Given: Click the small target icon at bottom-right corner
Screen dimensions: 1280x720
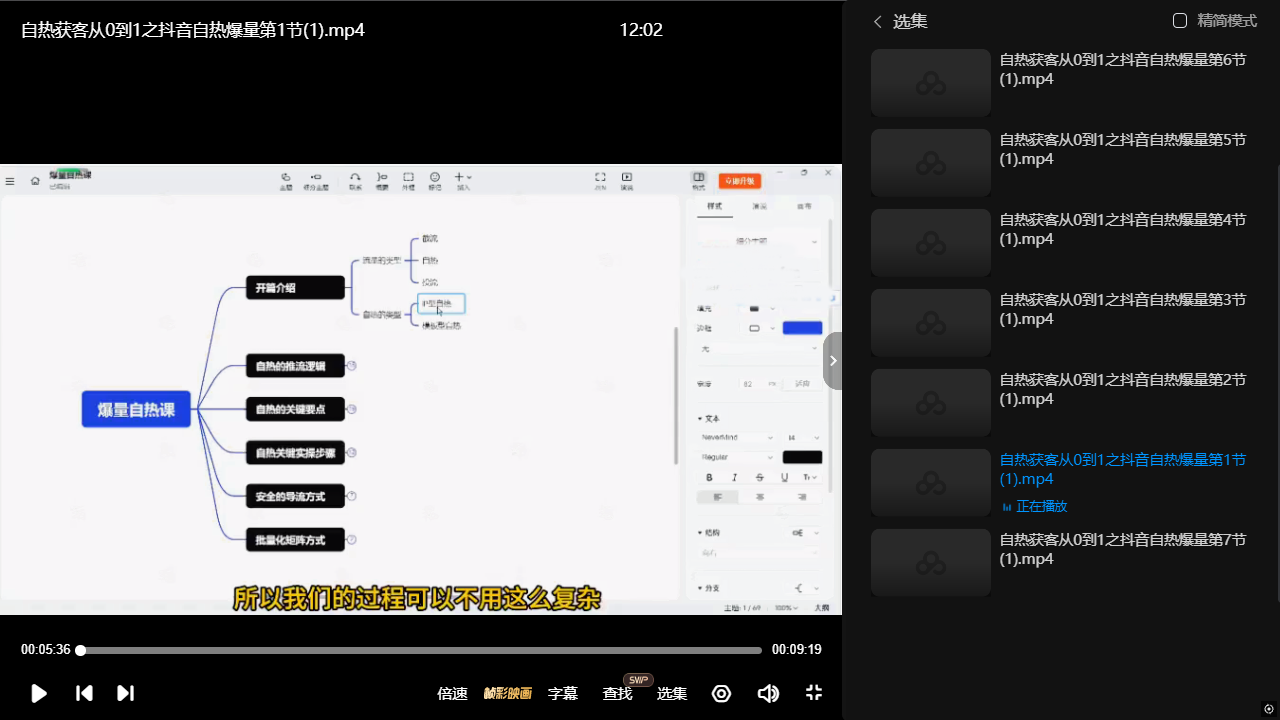Looking at the screenshot, I should tap(1269, 709).
